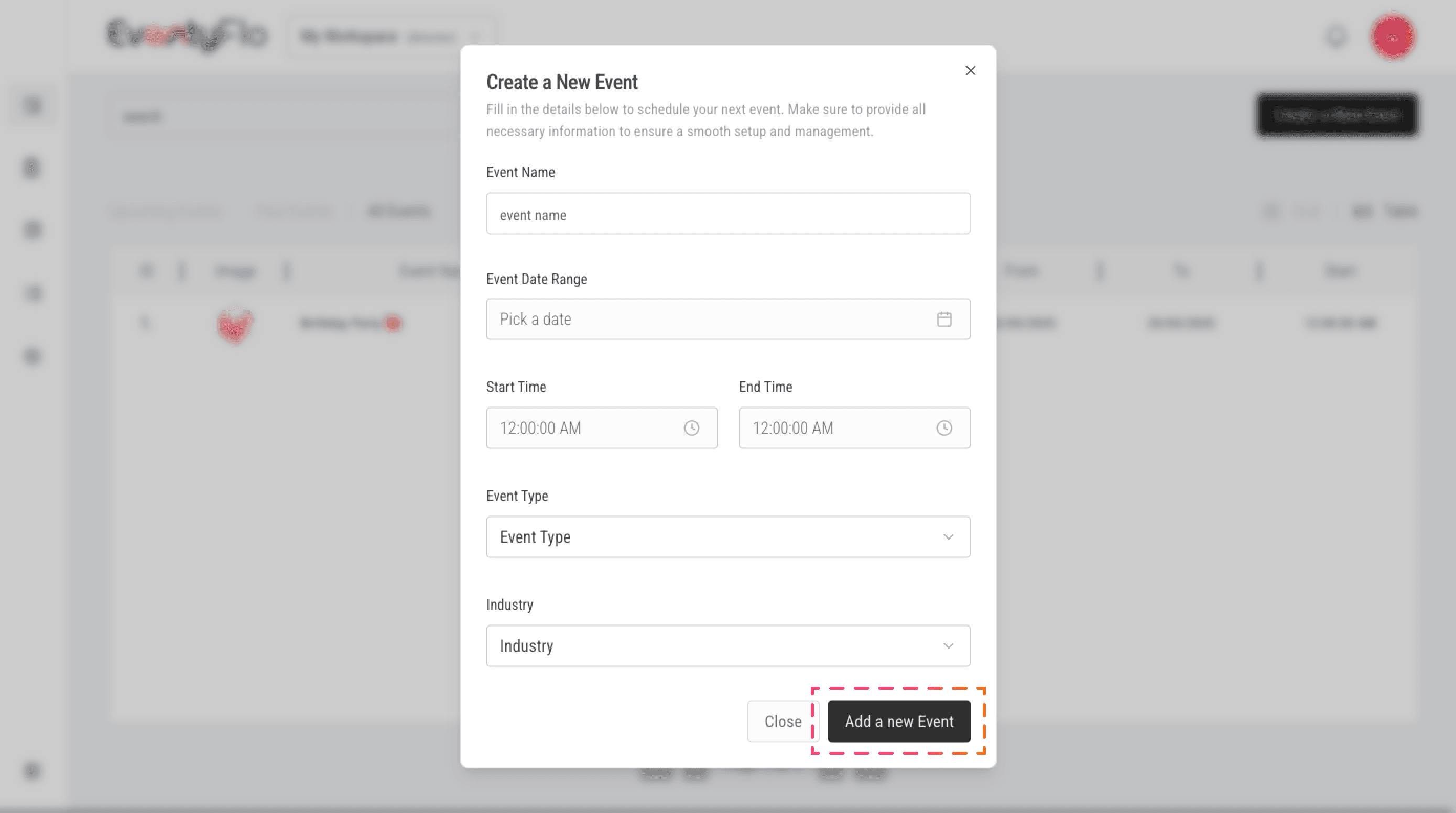Click the calendar icon in Event Date Range
This screenshot has width=1456, height=813.
click(944, 319)
